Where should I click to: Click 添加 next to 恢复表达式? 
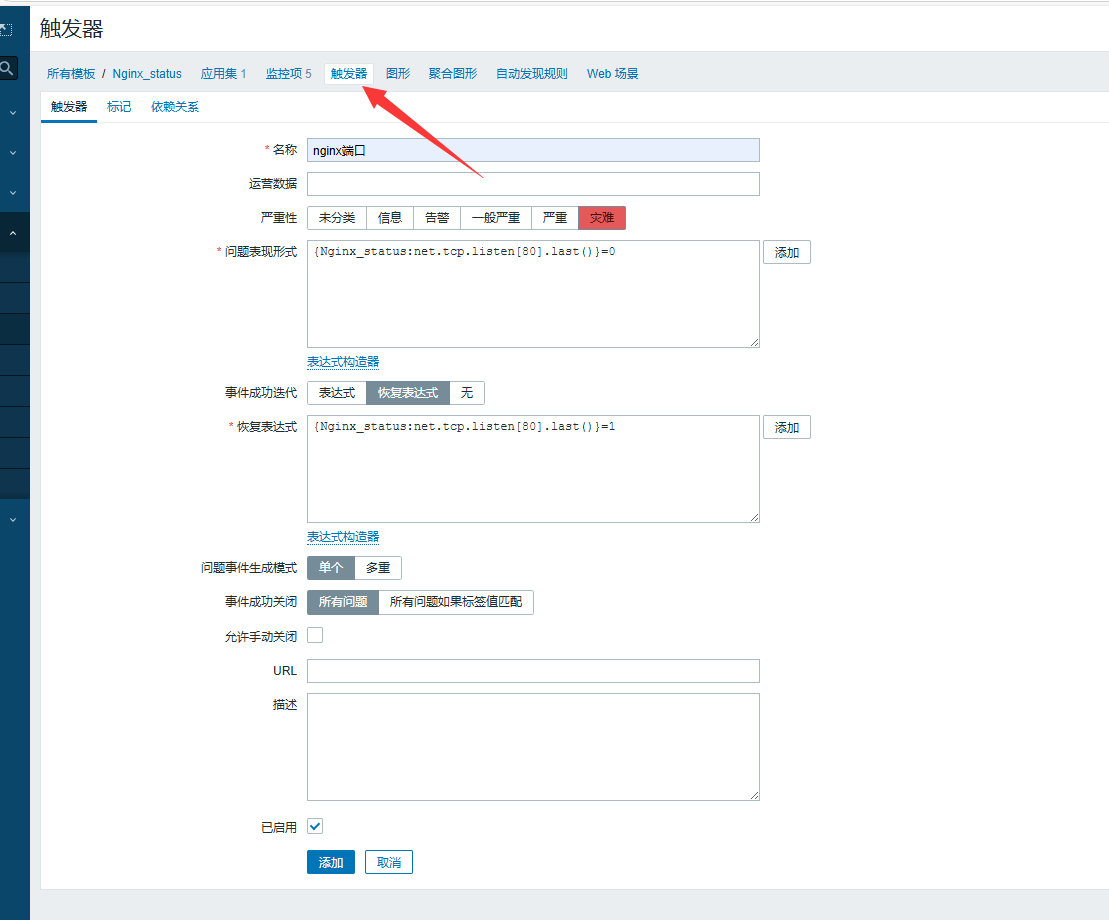coord(786,427)
